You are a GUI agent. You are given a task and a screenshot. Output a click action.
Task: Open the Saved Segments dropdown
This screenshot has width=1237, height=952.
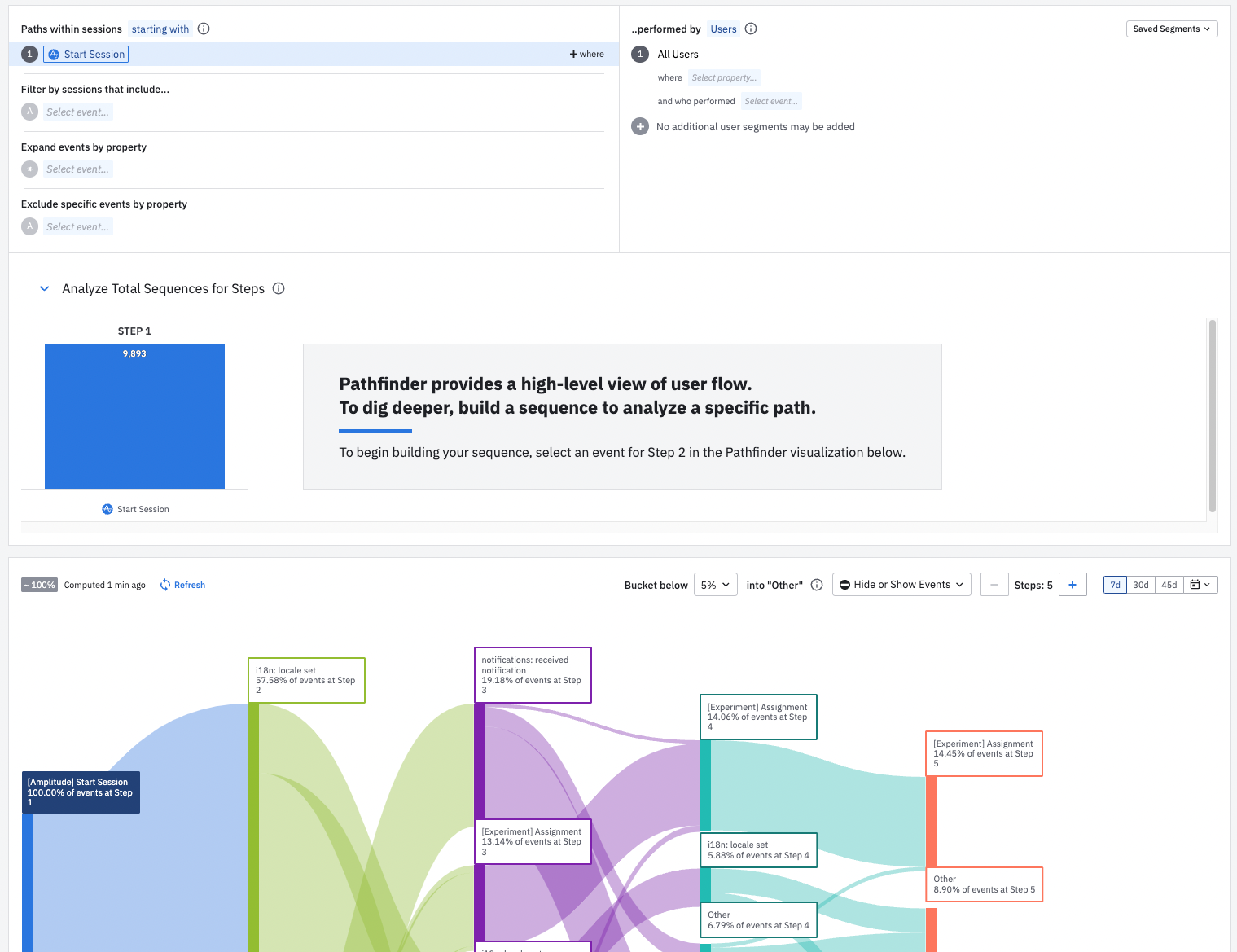pyautogui.click(x=1172, y=29)
